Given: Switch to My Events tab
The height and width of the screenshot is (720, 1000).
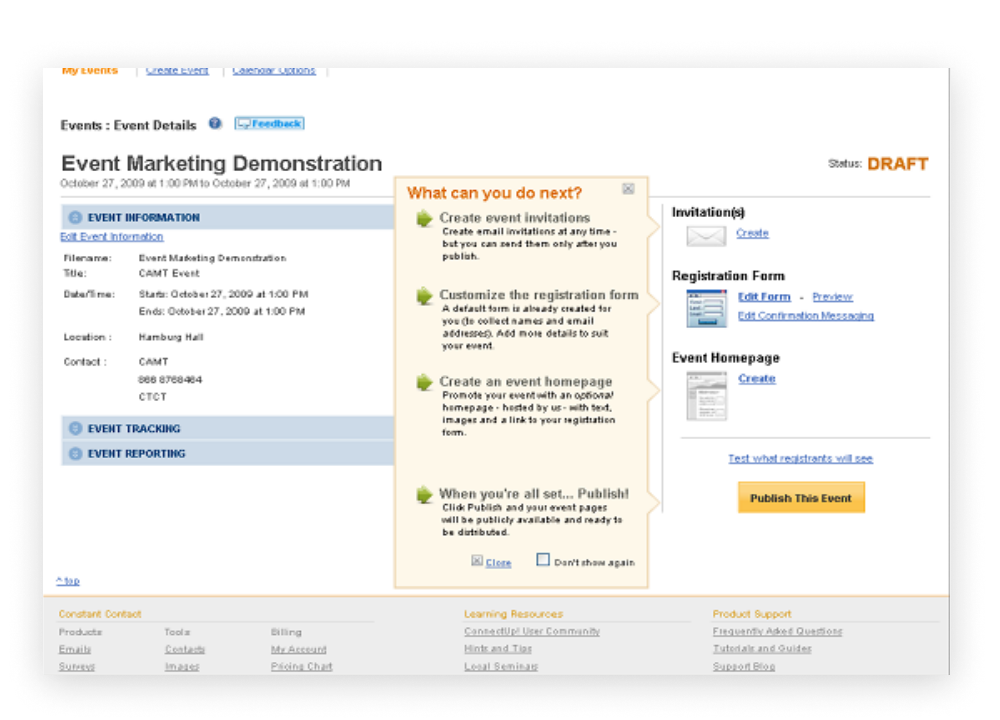Looking at the screenshot, I should (x=90, y=71).
